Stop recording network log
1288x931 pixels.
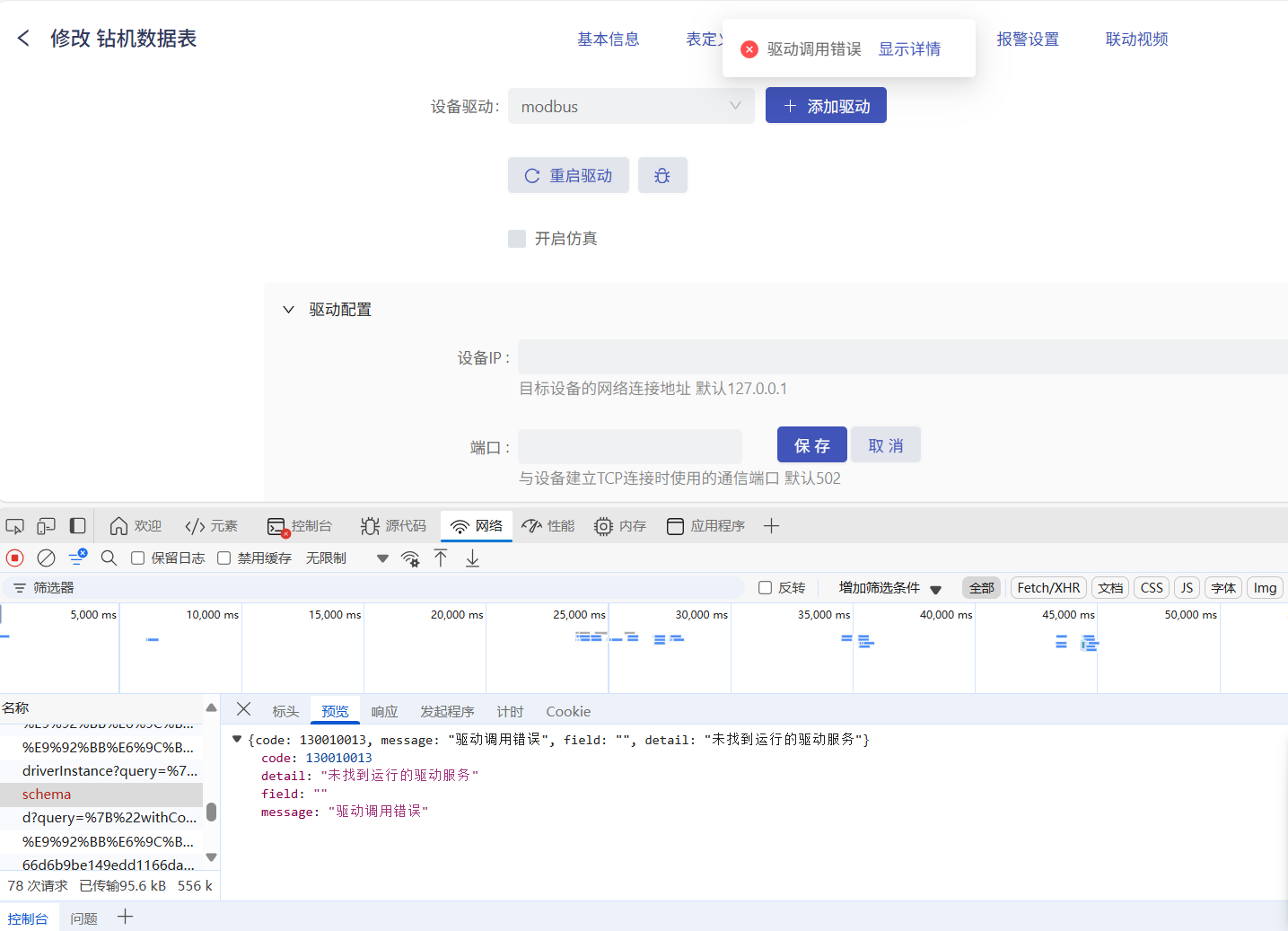pyautogui.click(x=14, y=558)
